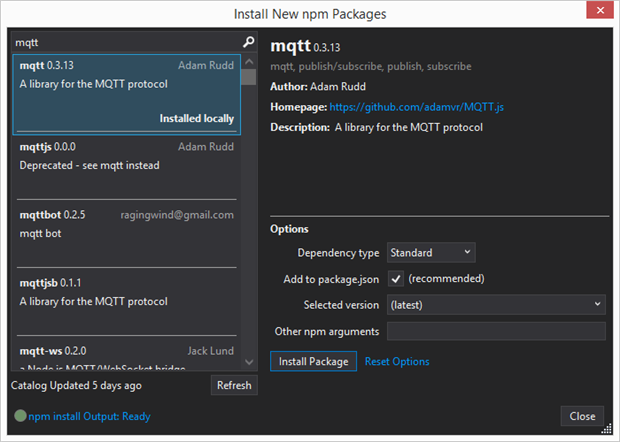Click the package list scrollbar up arrow
This screenshot has height=442, width=620.
(x=248, y=61)
